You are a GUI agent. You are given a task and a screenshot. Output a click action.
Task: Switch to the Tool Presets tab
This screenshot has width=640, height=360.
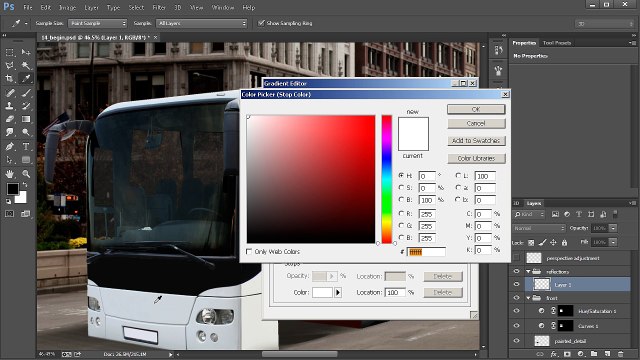click(x=557, y=43)
